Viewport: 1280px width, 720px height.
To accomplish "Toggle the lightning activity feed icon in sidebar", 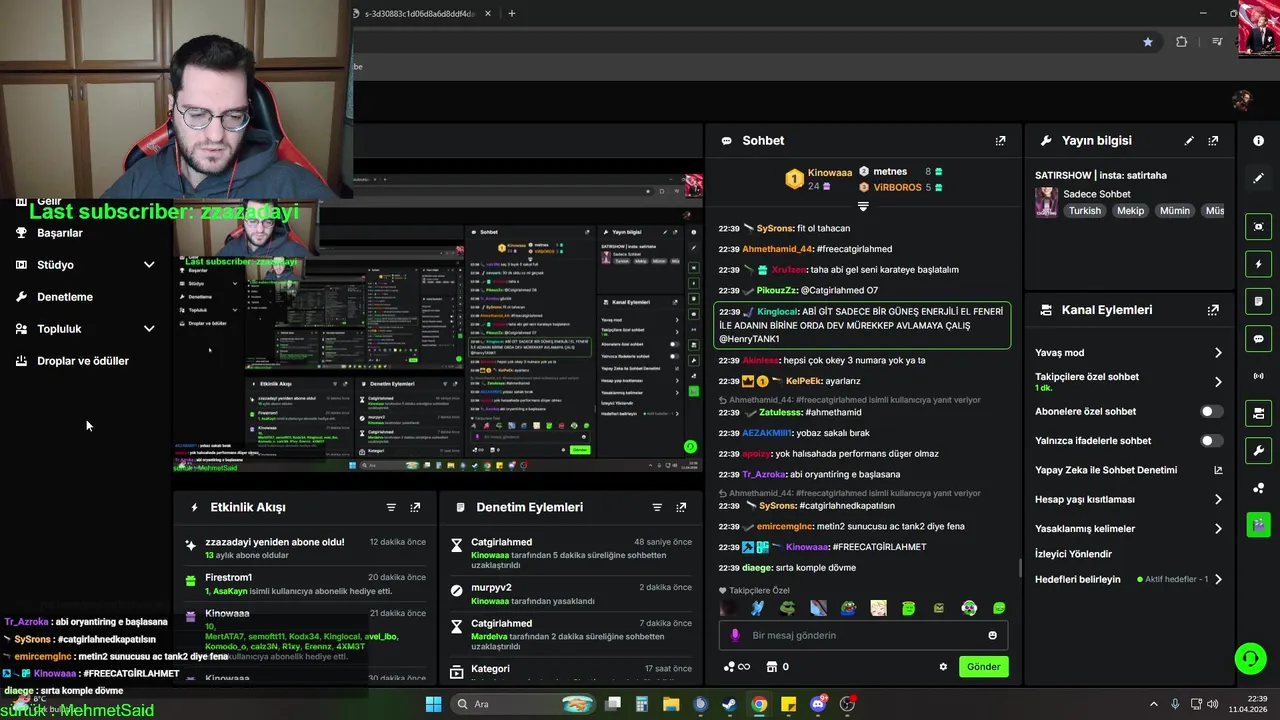I will click(x=1259, y=264).
